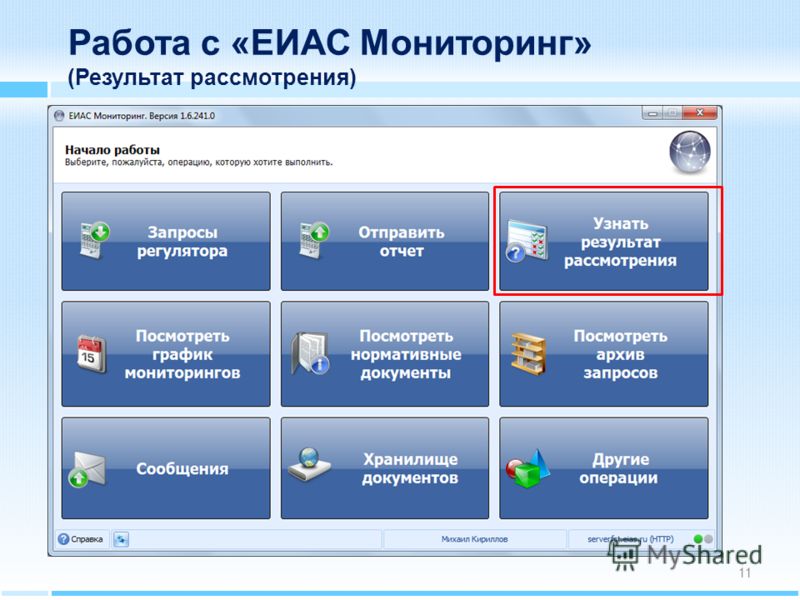Click the download-arrow icon on Запросы регулятора
This screenshot has width=800, height=600.
pyautogui.click(x=95, y=240)
